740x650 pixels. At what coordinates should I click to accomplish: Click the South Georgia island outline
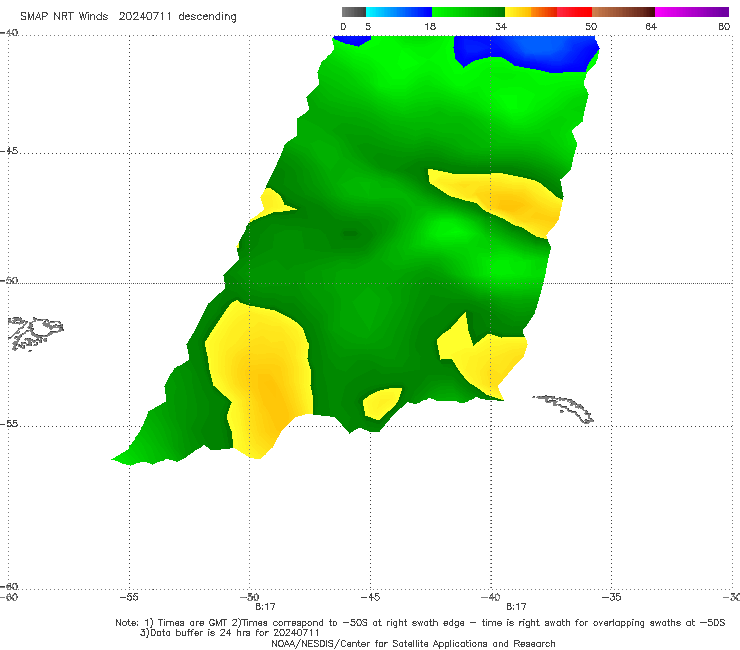coord(563,409)
